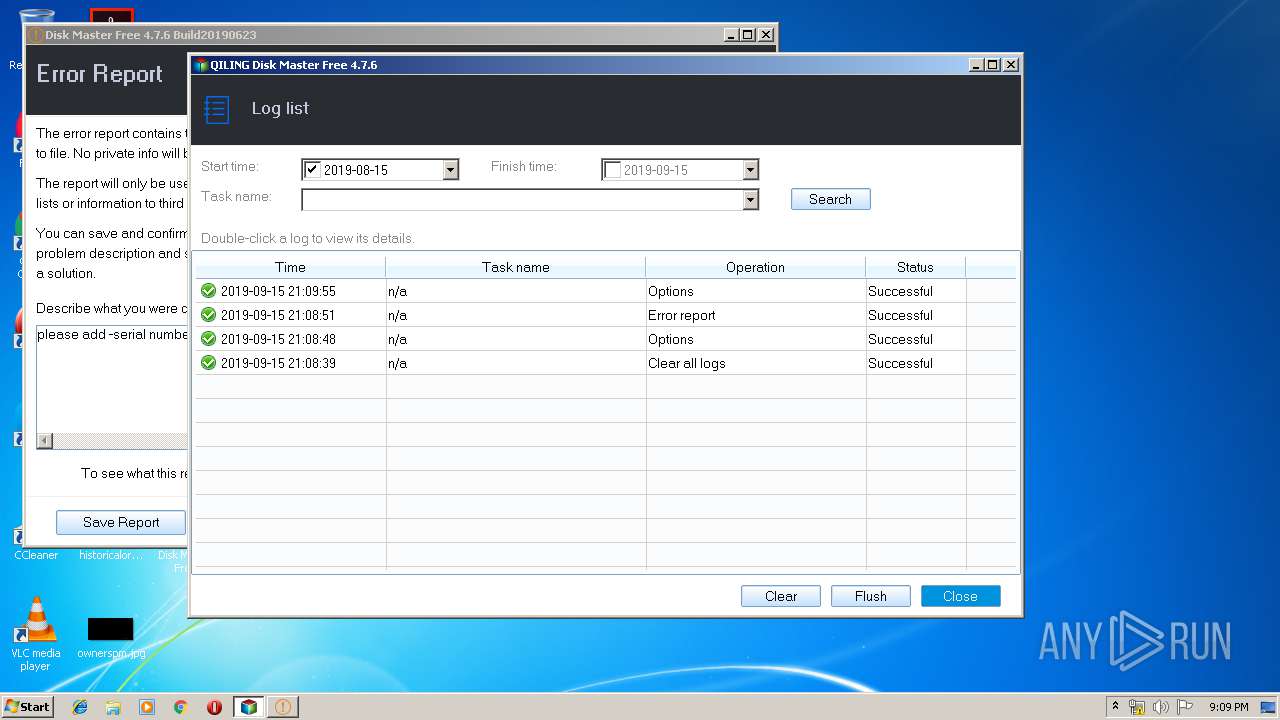Switch to Disk Master cube taskbar item
1280x720 pixels.
click(249, 707)
